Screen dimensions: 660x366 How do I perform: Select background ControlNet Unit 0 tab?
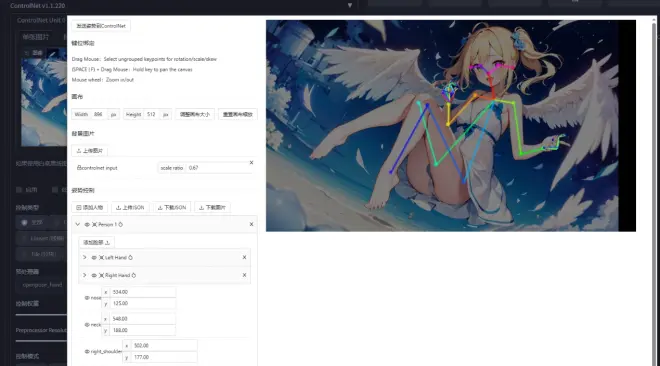41,20
